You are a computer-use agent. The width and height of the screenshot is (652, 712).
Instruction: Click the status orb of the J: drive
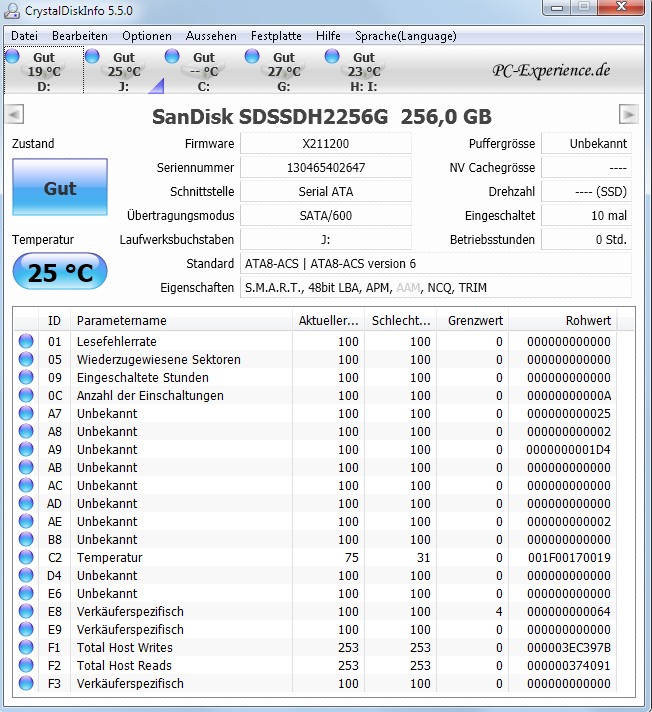92,56
